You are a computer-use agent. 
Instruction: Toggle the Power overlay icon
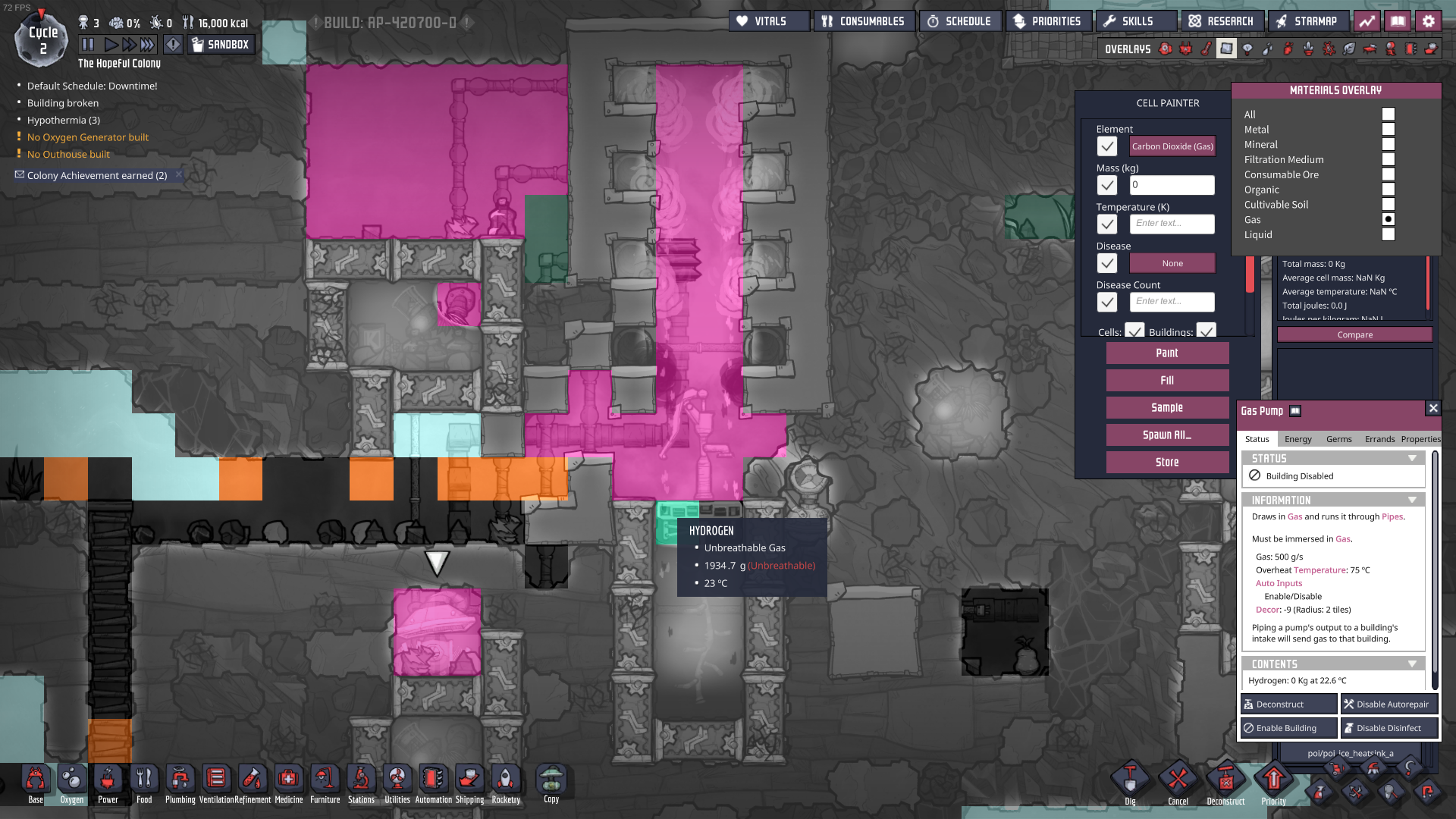click(1185, 49)
